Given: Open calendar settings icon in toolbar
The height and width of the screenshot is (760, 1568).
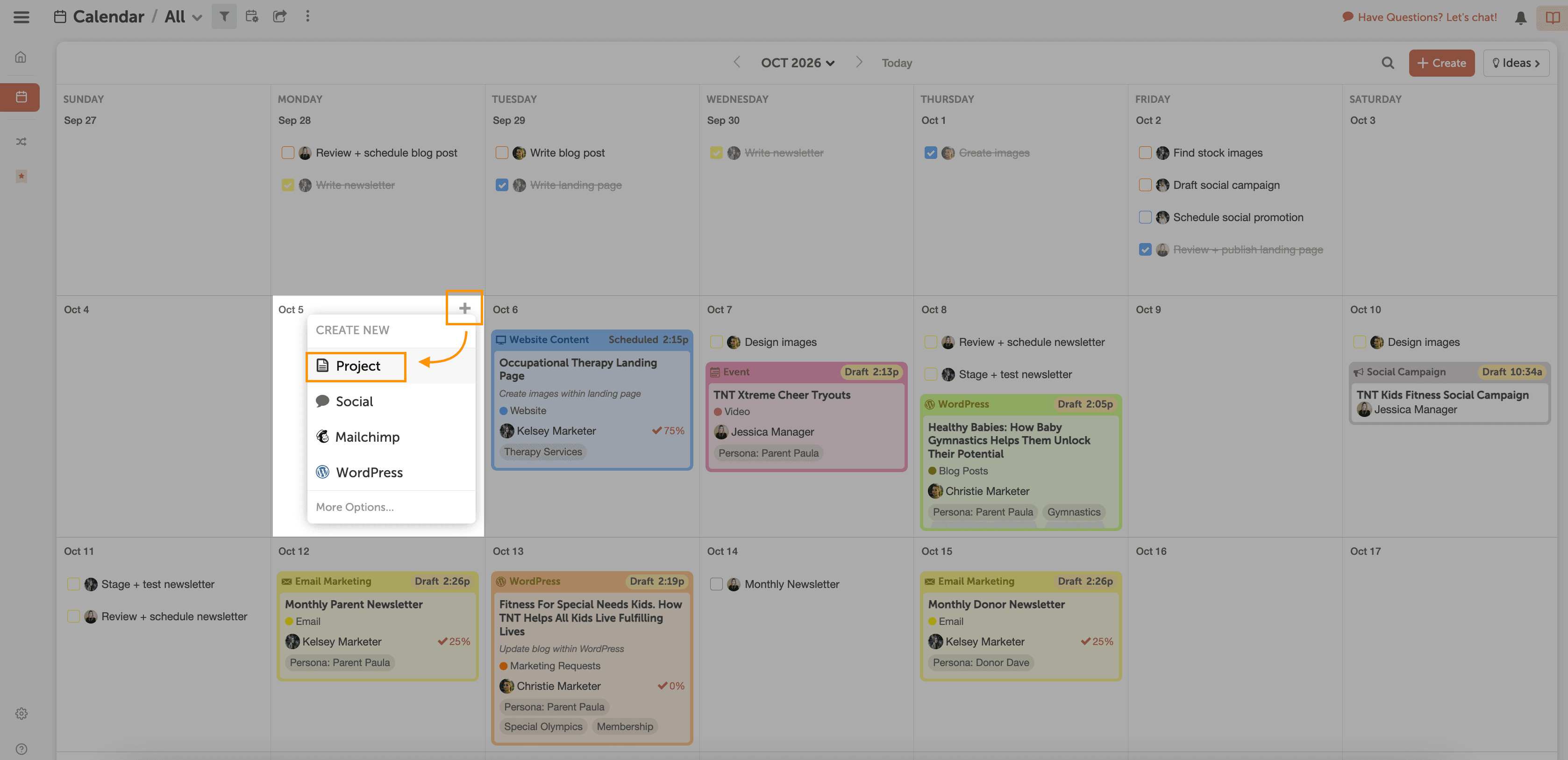Looking at the screenshot, I should click(x=251, y=16).
